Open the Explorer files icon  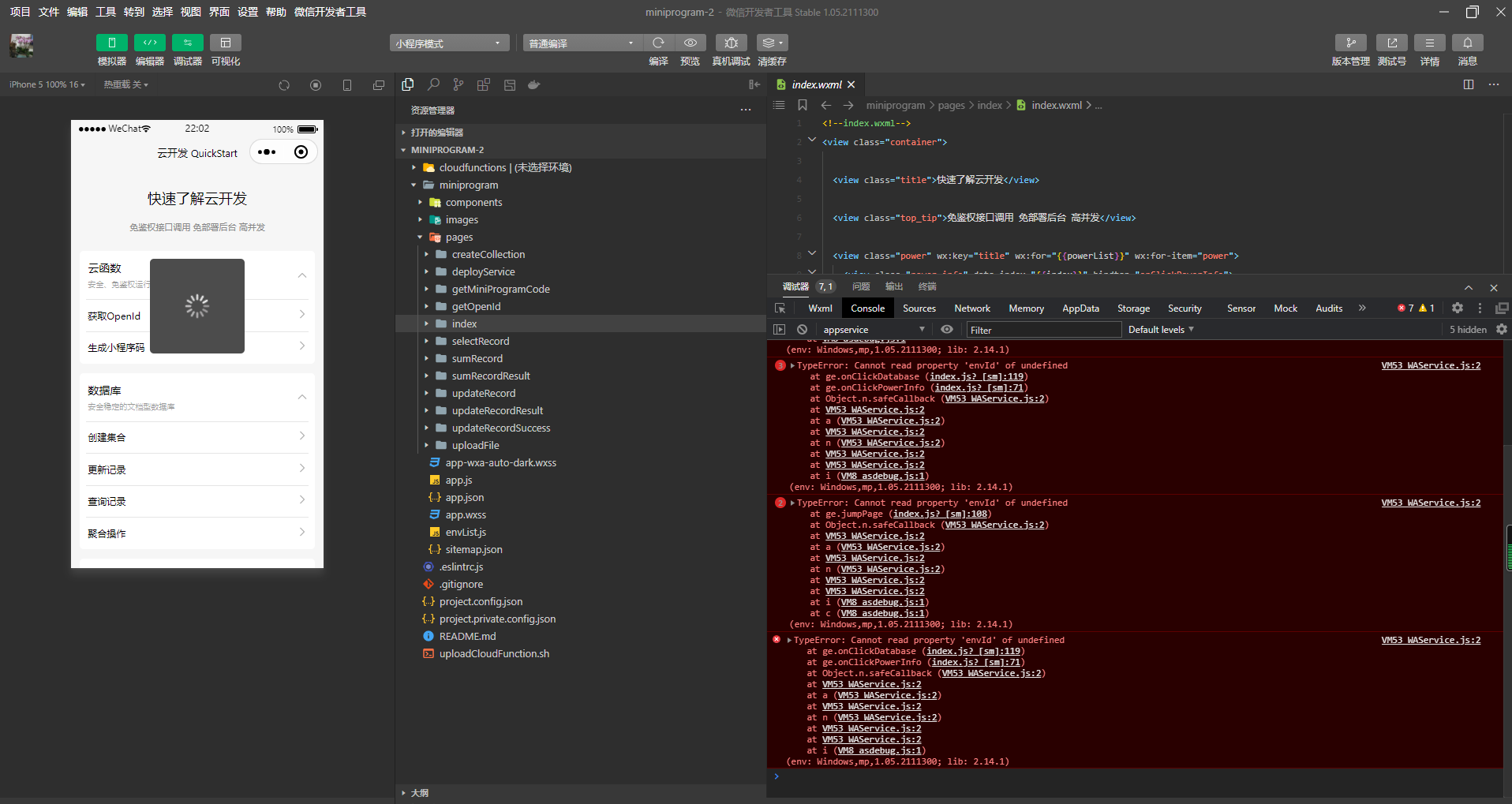click(408, 84)
